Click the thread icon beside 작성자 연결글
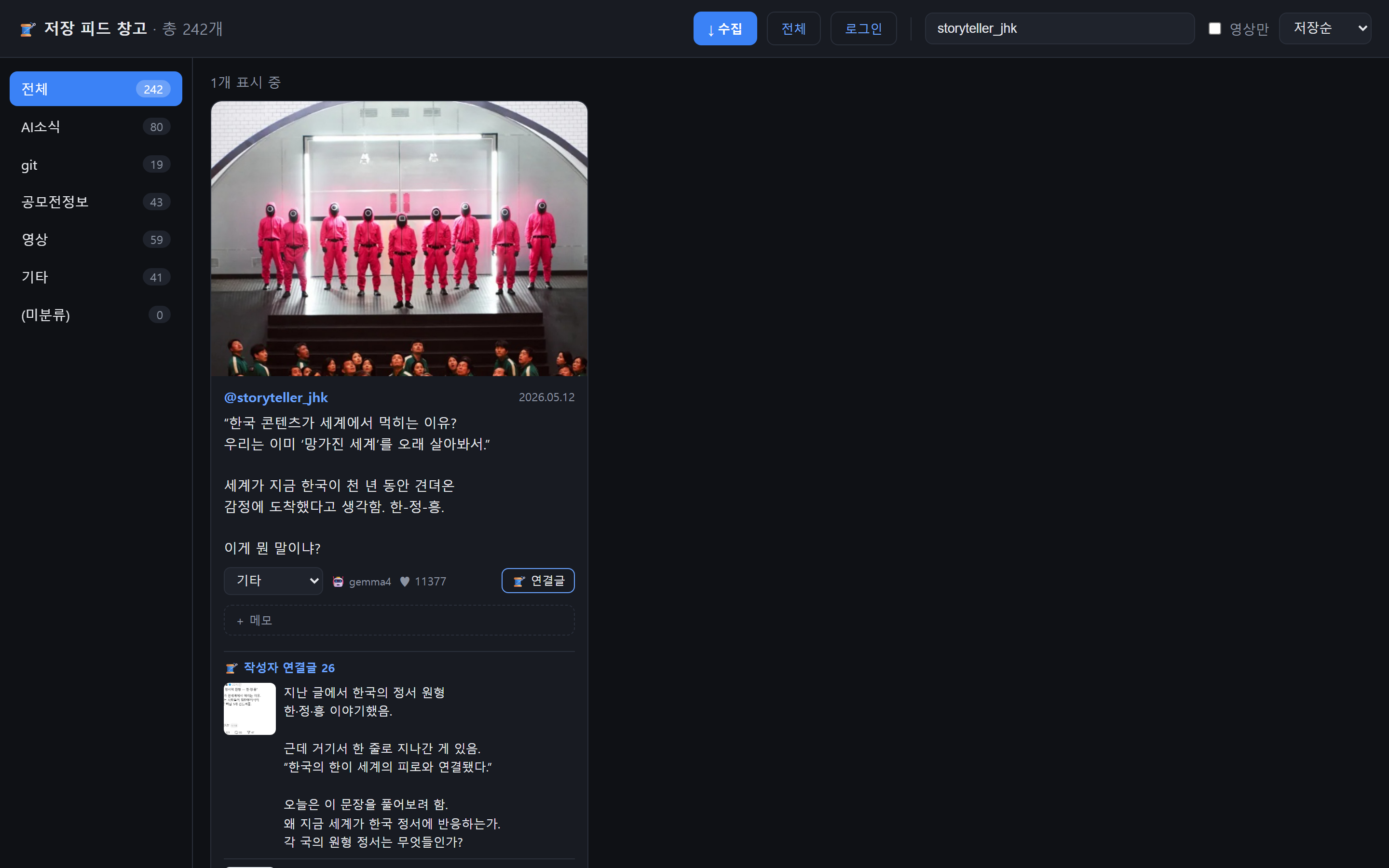Screen dimensions: 1389x868 (231, 668)
